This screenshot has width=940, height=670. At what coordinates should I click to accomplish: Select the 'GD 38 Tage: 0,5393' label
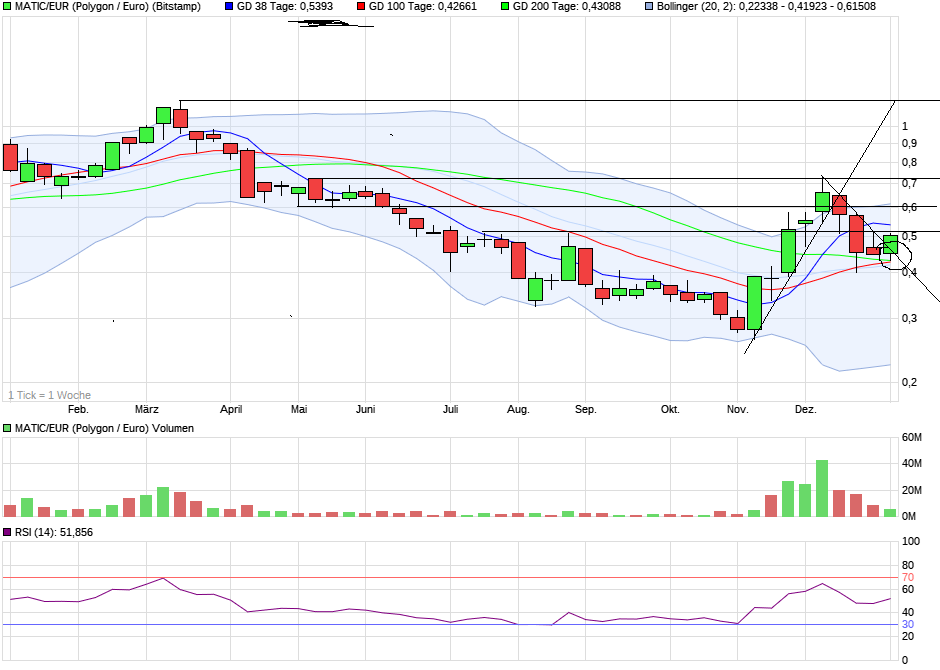click(285, 7)
